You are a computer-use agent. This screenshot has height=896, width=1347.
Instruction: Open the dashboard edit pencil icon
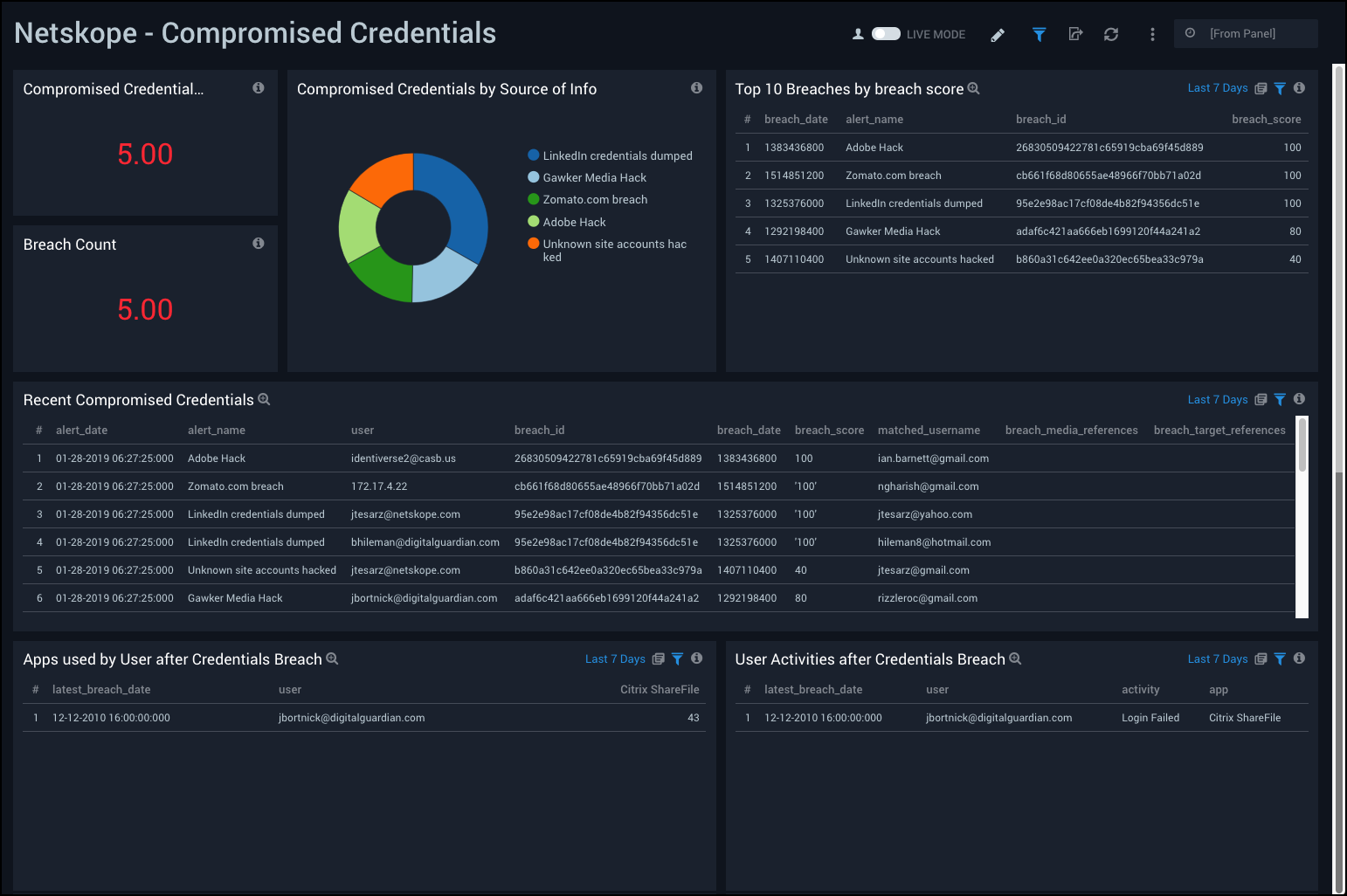click(x=997, y=34)
